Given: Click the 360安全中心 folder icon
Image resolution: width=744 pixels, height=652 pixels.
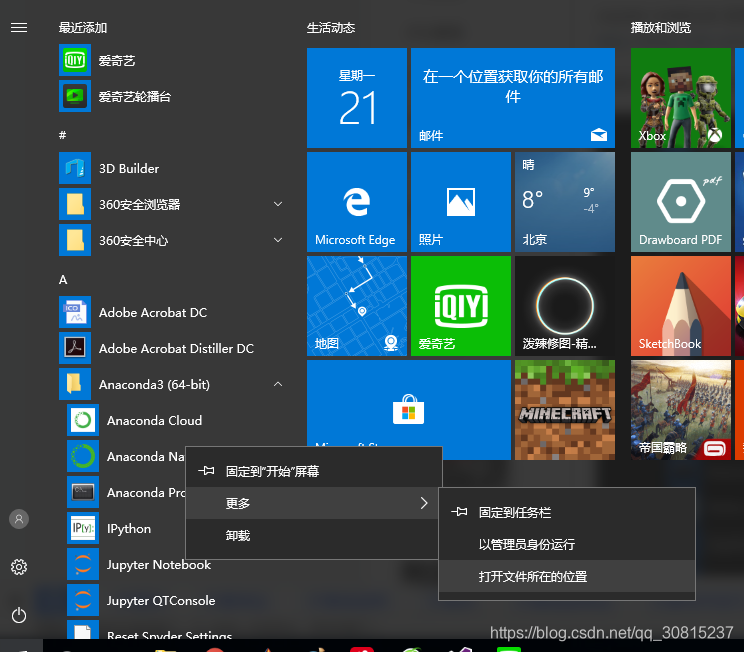Looking at the screenshot, I should point(75,240).
